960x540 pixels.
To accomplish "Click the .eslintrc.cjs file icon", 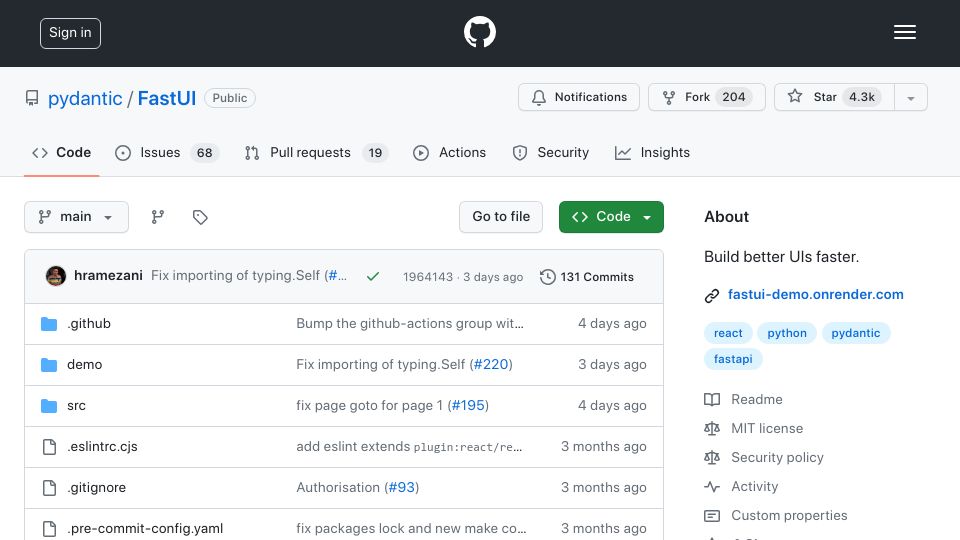I will 49,446.
